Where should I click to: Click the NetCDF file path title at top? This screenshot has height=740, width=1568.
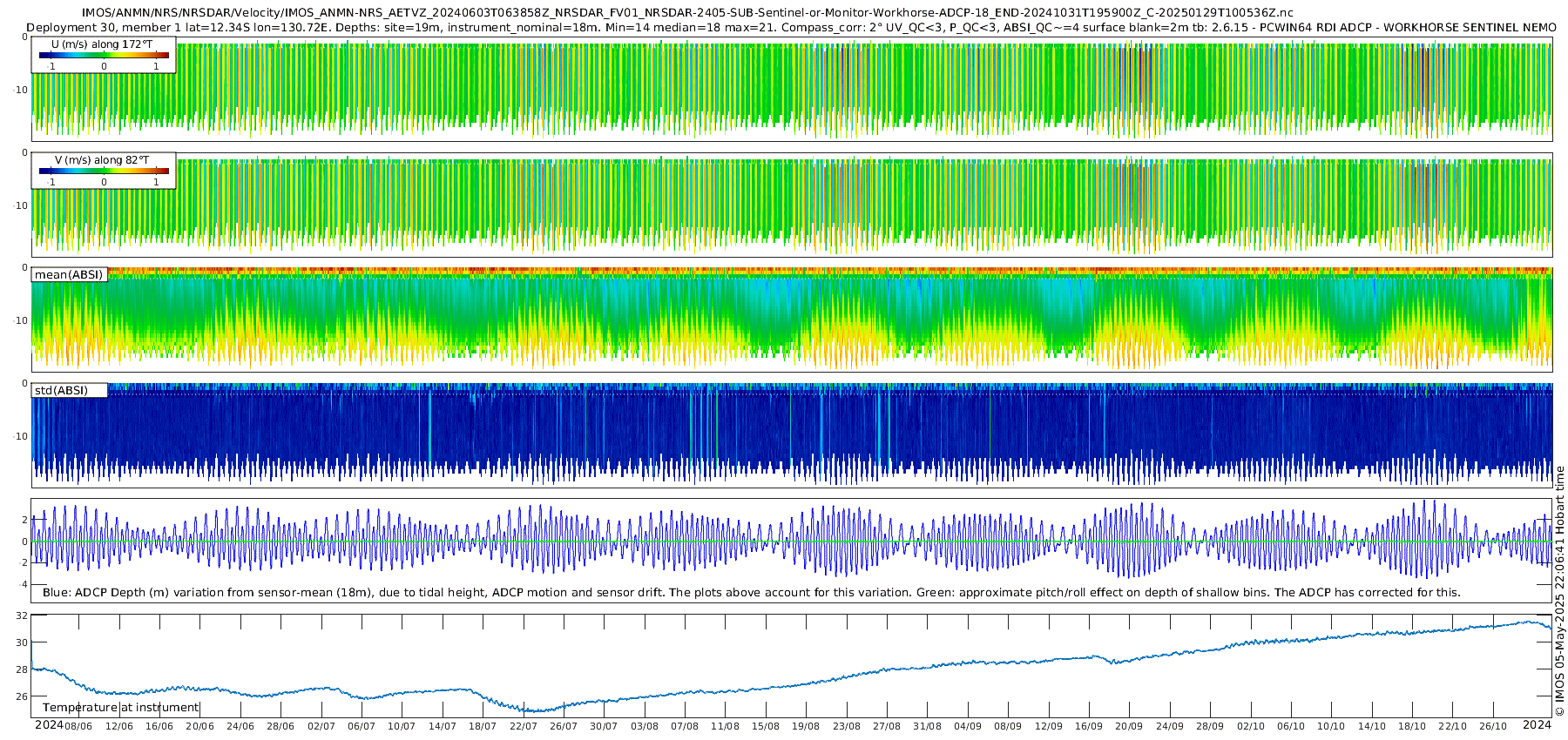pos(687,13)
